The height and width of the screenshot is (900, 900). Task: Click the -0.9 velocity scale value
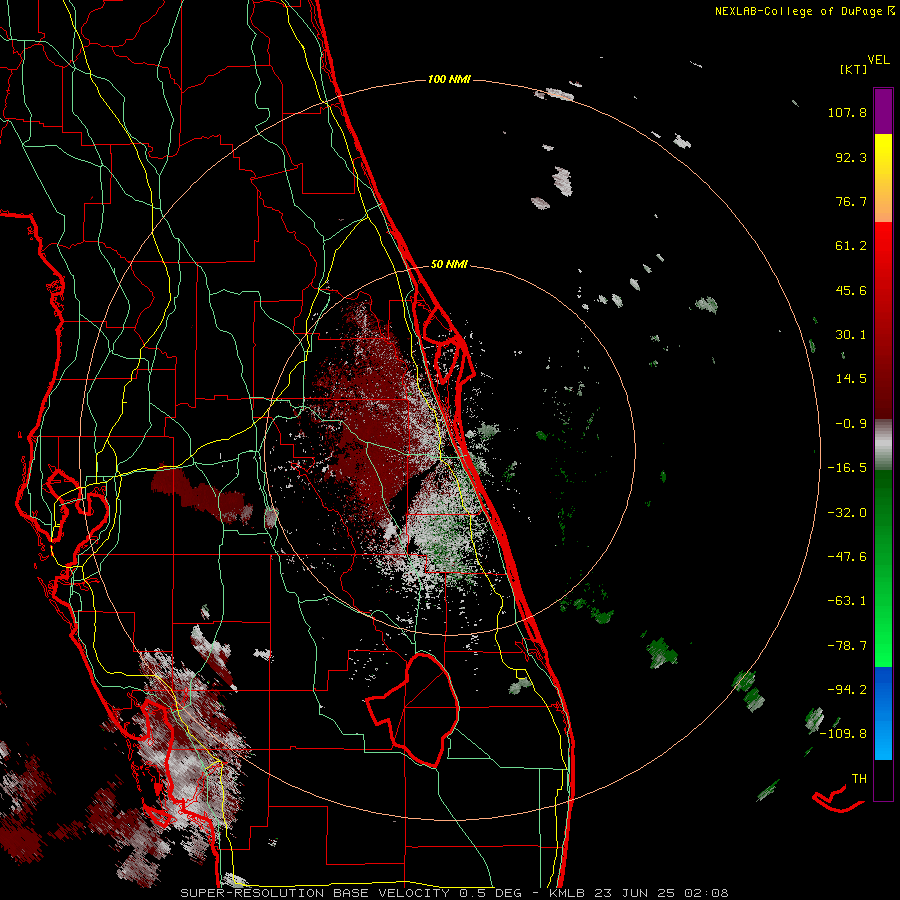click(x=851, y=424)
